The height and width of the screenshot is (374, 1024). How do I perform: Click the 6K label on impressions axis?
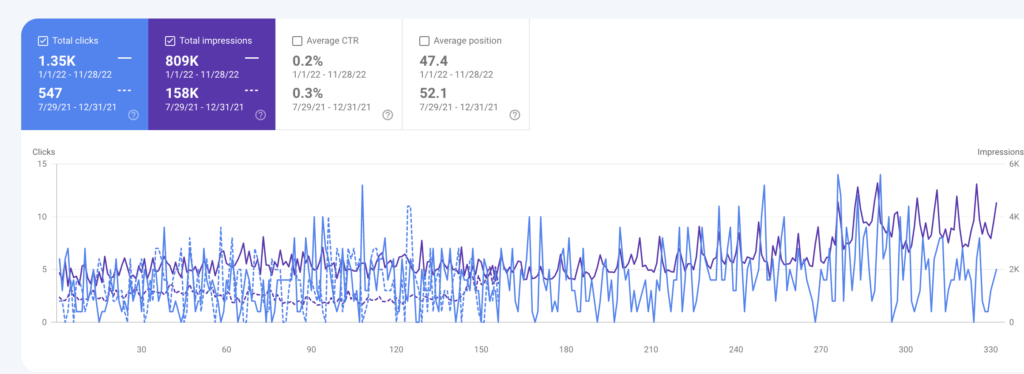[1014, 164]
